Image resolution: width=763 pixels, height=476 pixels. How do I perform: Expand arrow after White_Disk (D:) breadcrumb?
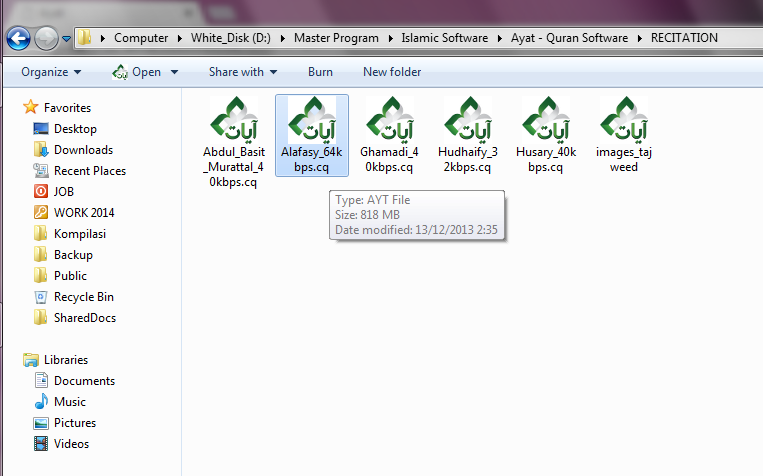(x=283, y=38)
